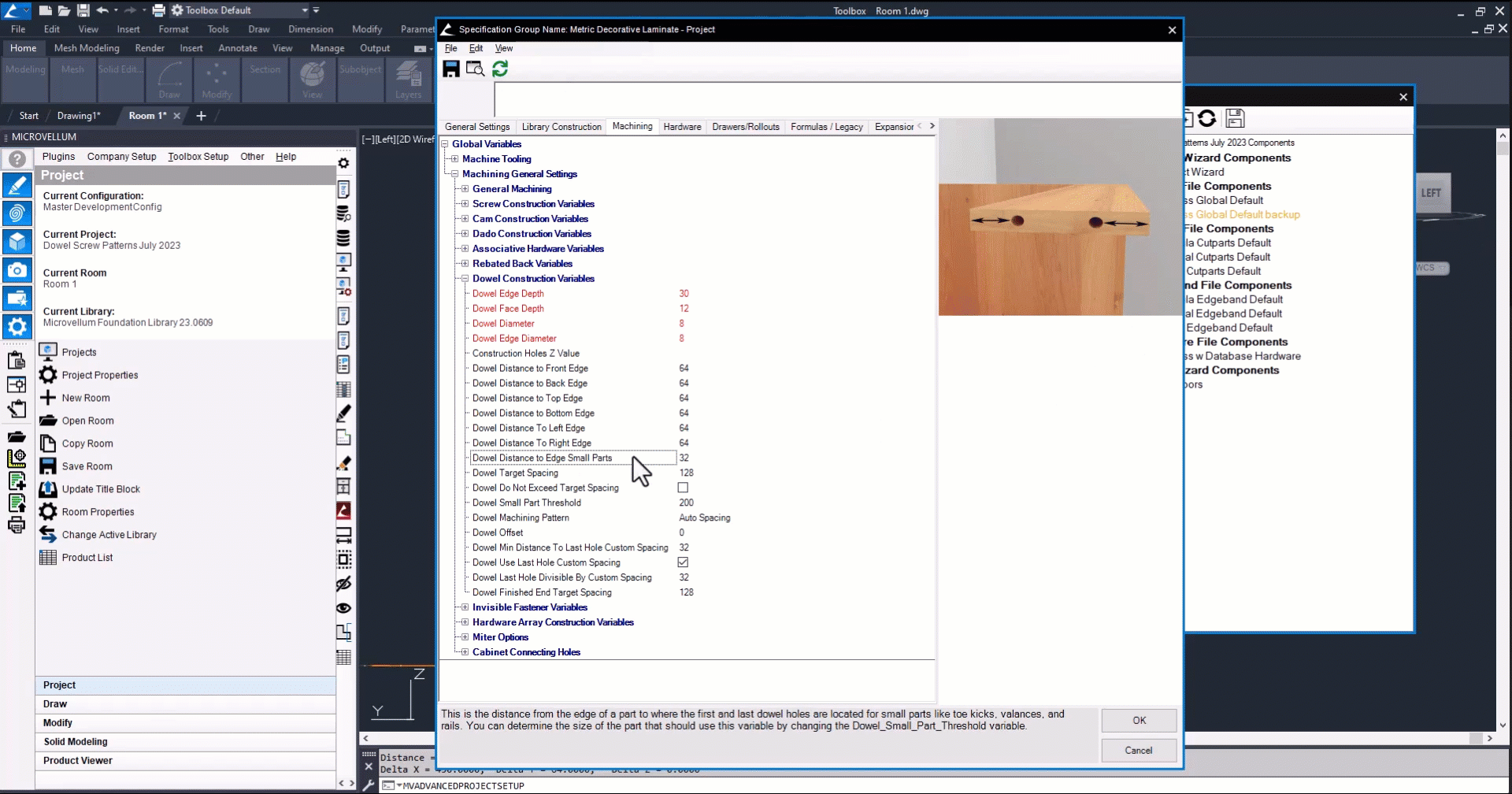Viewport: 1512px width, 794px height.
Task: Click the Change Active Library icon
Action: (x=48, y=535)
